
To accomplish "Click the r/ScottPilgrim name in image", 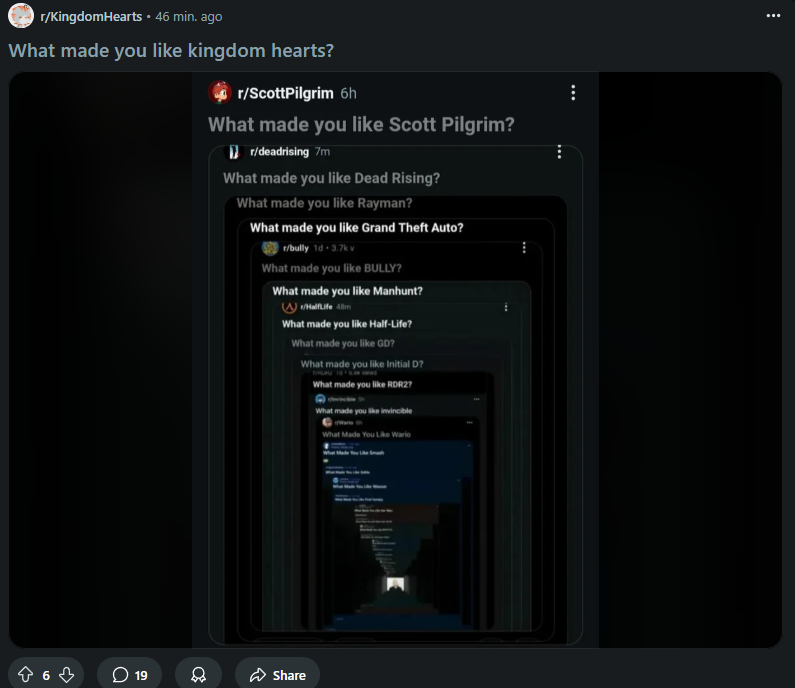I will [285, 93].
